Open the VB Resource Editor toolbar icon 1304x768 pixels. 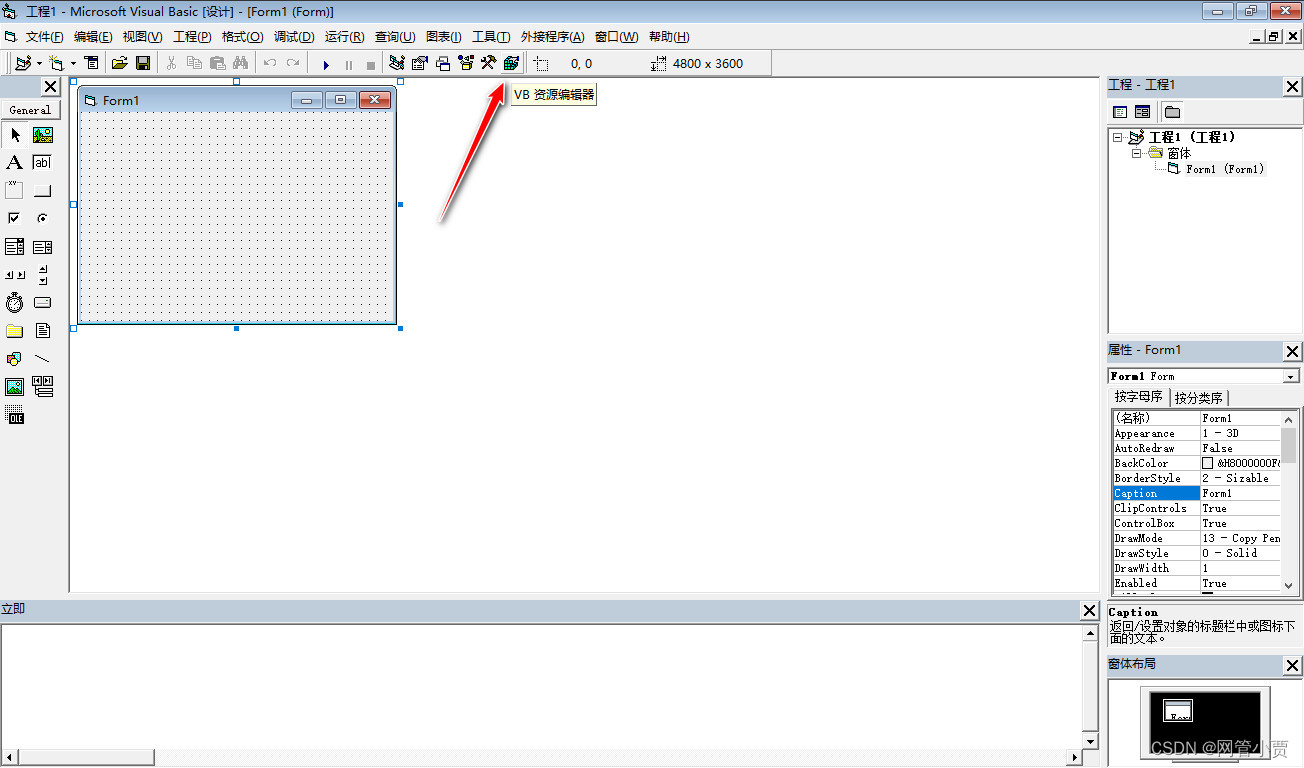coord(512,63)
